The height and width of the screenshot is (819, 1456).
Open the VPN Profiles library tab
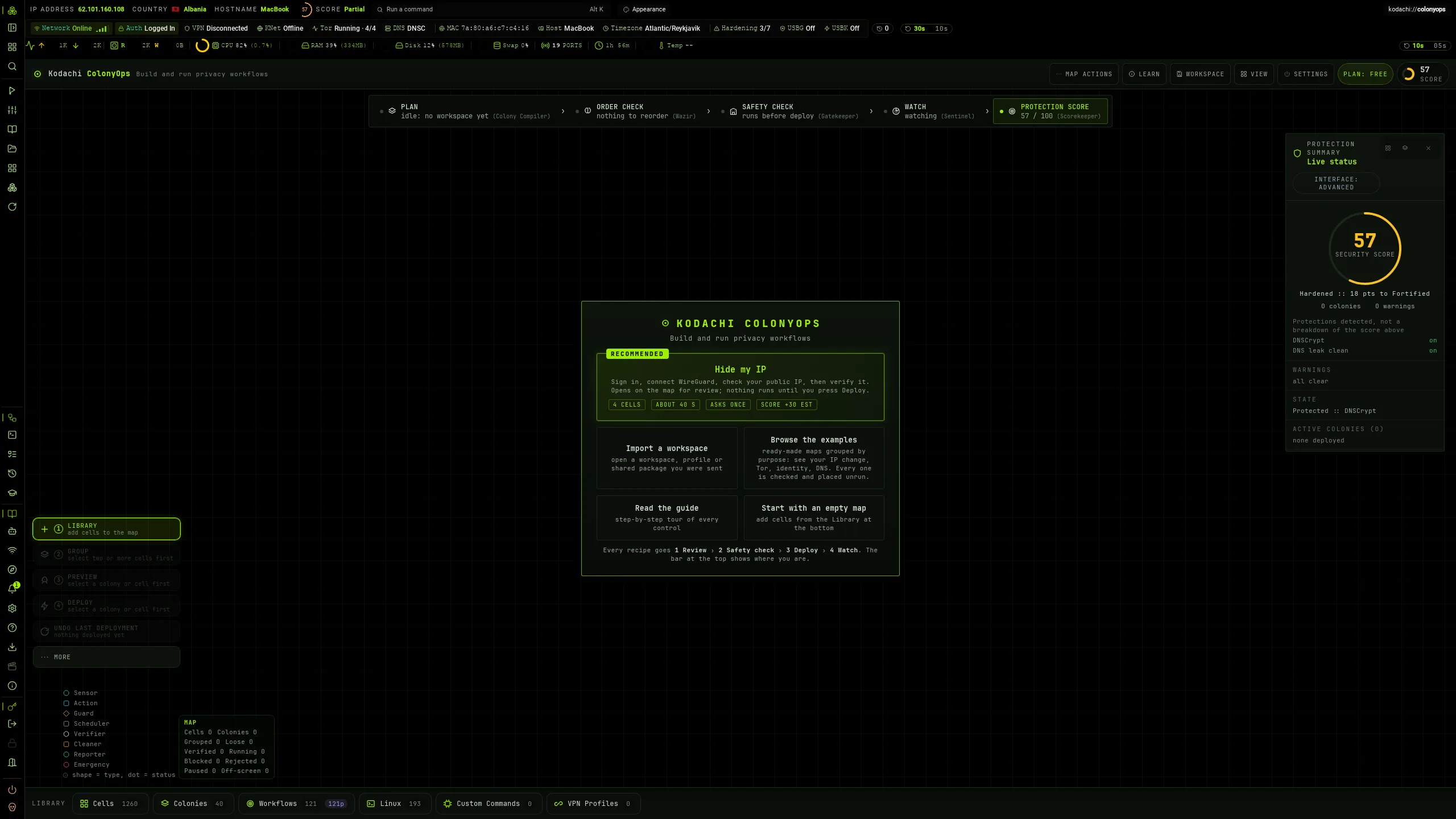tap(593, 804)
